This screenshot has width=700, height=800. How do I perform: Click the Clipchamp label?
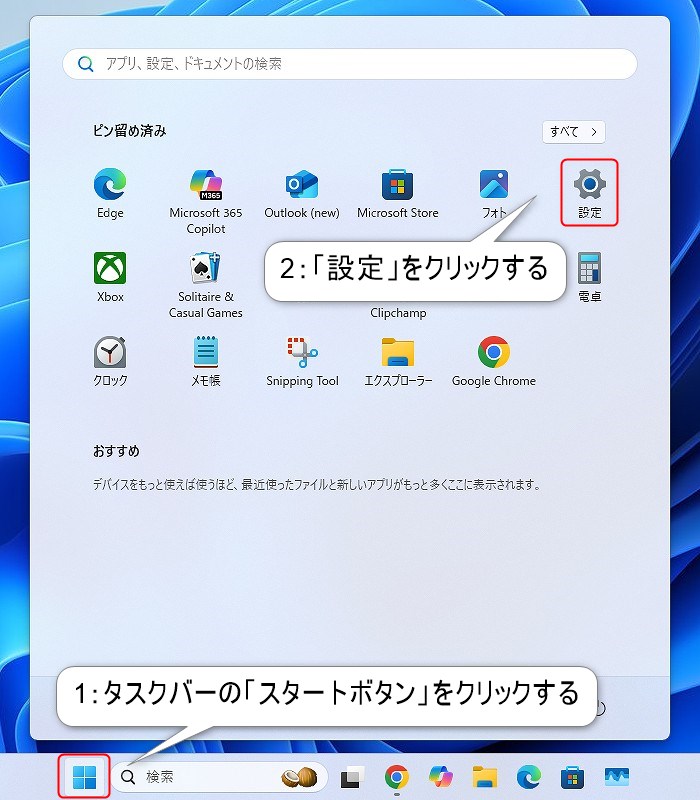point(398,313)
